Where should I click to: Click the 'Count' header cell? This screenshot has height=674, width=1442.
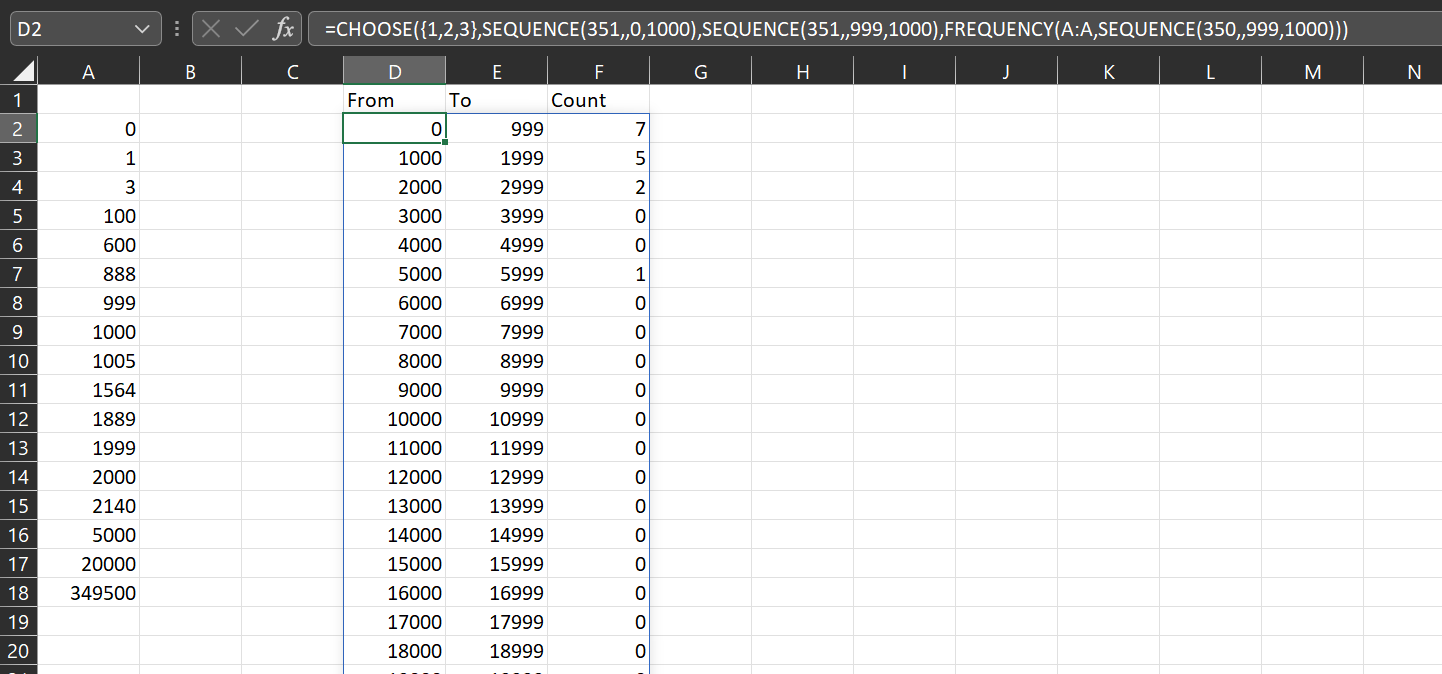[x=598, y=100]
